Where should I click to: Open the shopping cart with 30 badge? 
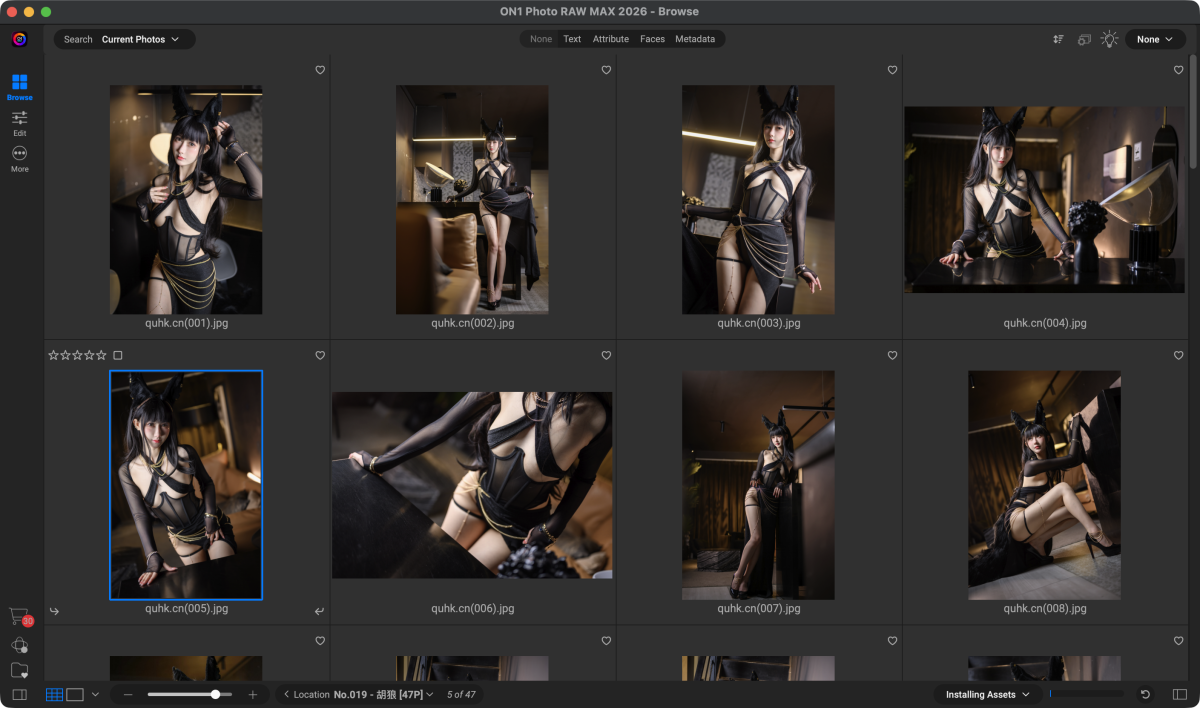19,617
